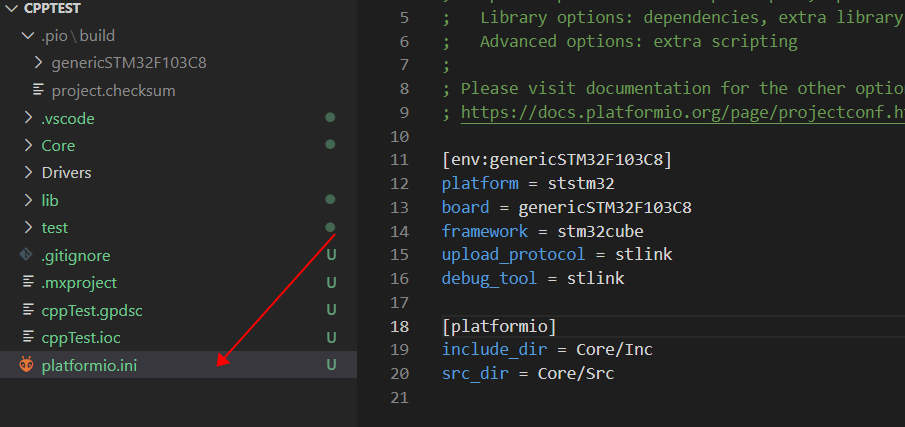The image size is (905, 427).
Task: Click the PlatformIO ant icon beside platformio.ini
Action: point(27,365)
